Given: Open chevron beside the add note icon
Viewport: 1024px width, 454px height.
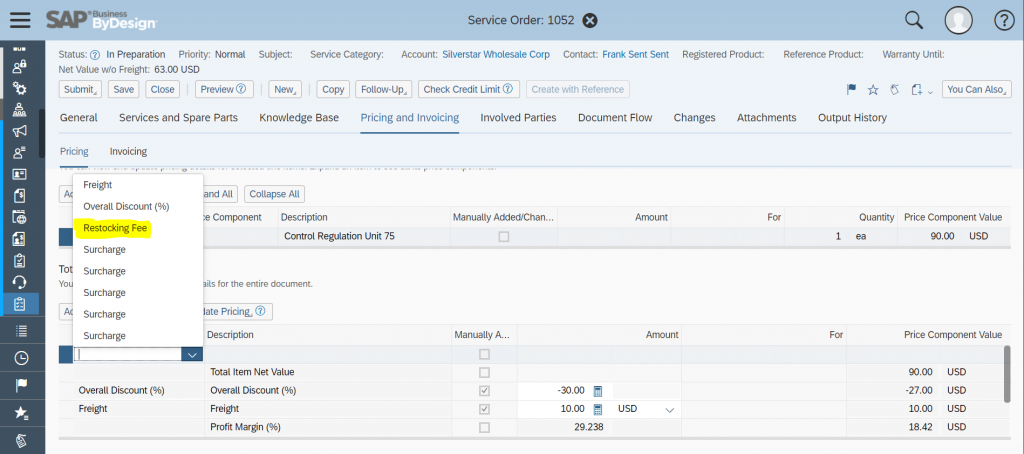Looking at the screenshot, I should pyautogui.click(x=931, y=91).
